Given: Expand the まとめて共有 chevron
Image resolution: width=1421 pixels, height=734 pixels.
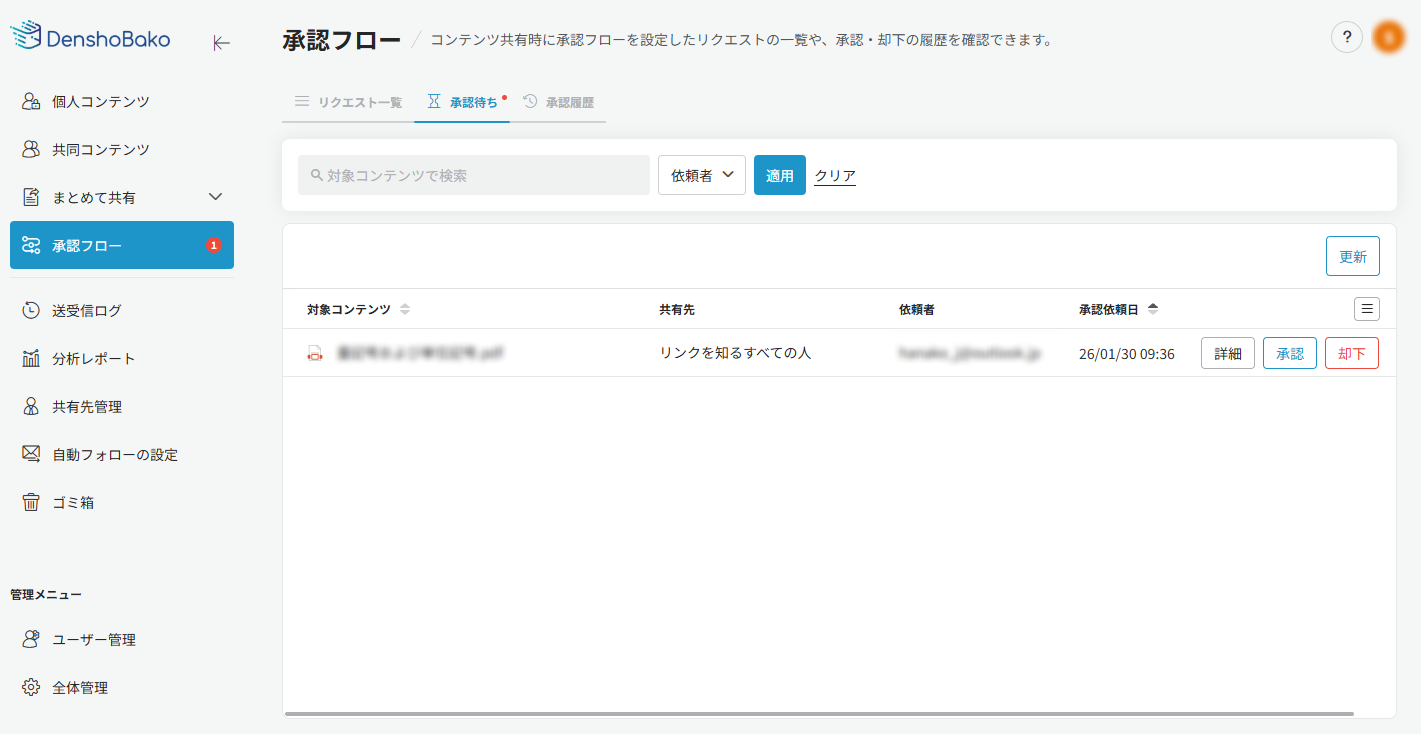Looking at the screenshot, I should click(x=215, y=197).
